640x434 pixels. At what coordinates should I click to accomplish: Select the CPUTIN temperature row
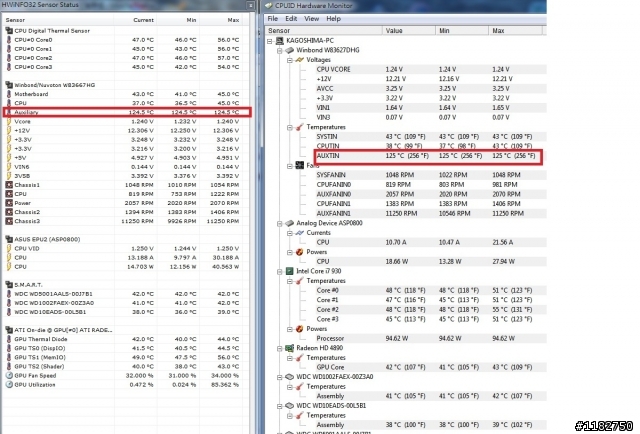pos(431,146)
